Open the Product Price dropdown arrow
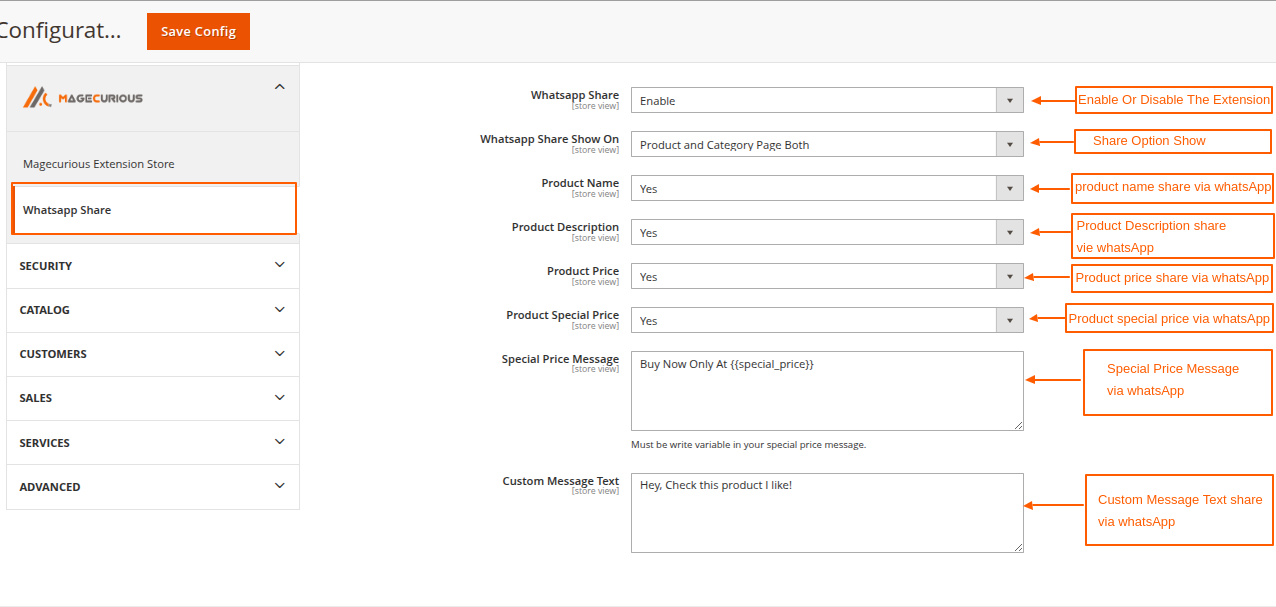This screenshot has width=1276, height=607. [1010, 276]
